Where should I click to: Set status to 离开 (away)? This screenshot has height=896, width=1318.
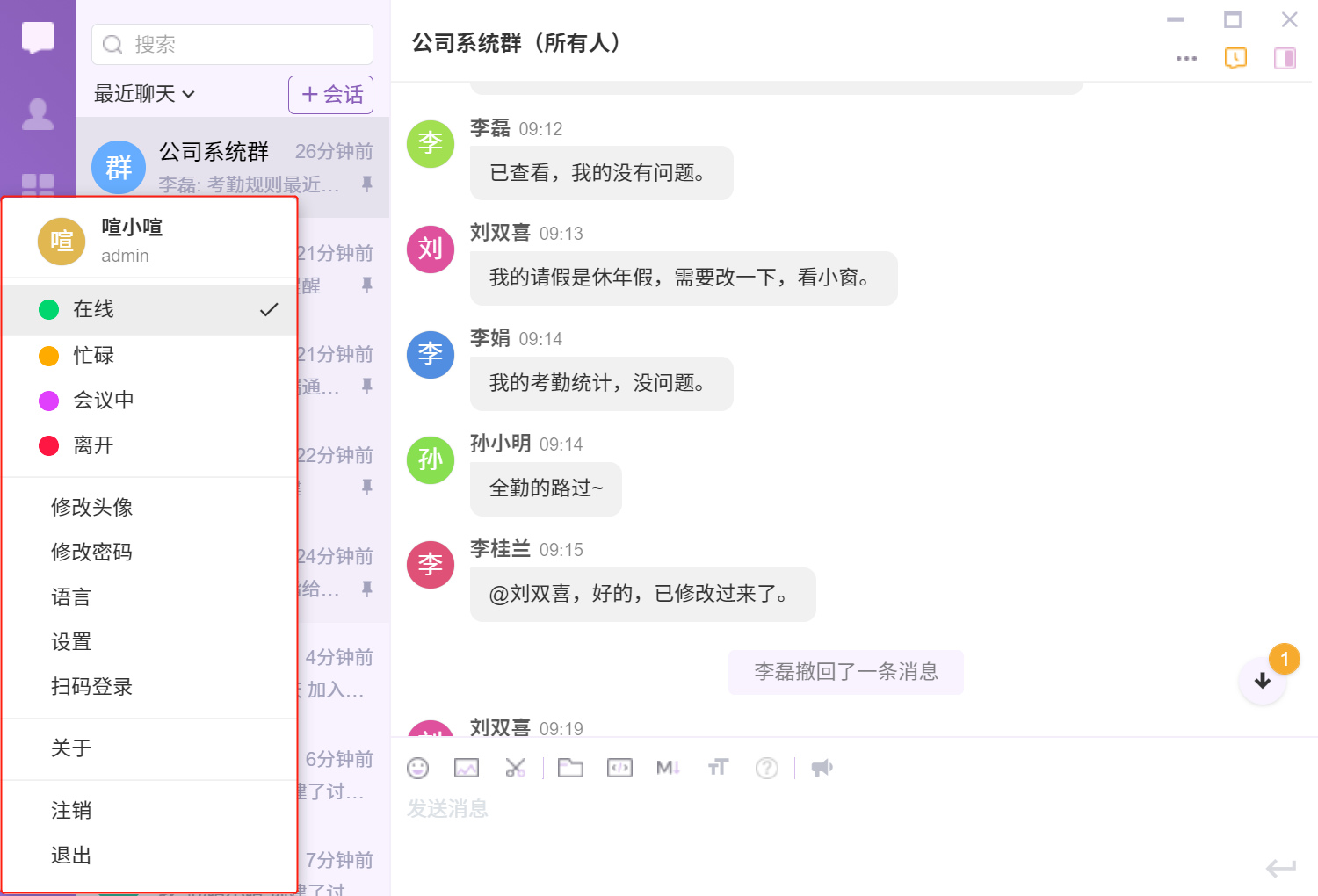pyautogui.click(x=93, y=445)
